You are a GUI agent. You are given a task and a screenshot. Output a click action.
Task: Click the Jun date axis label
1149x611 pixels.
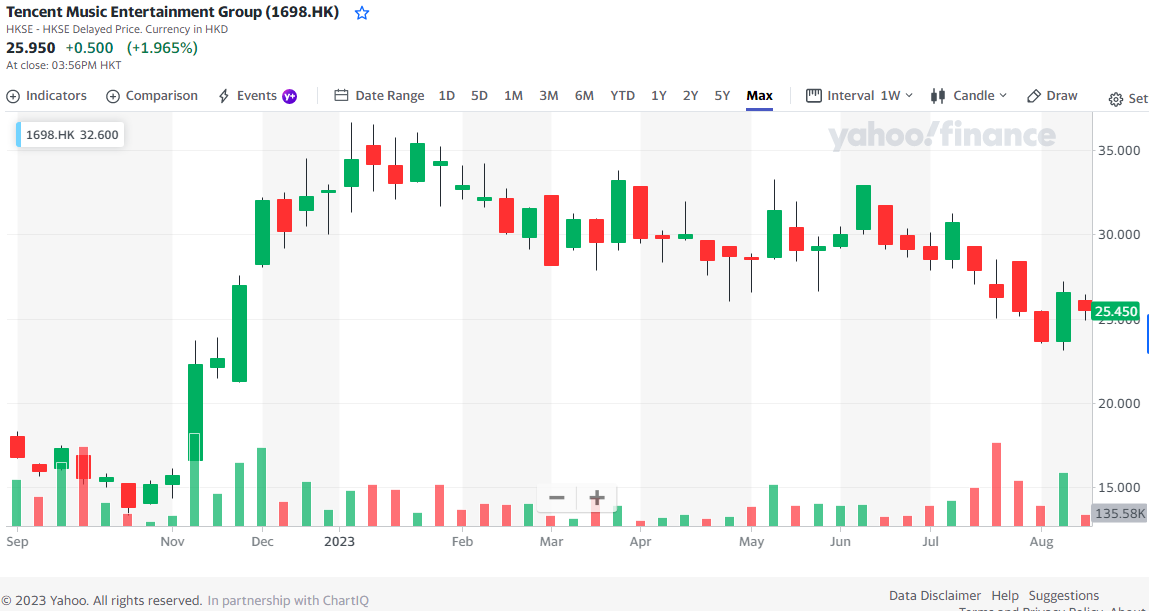coord(840,542)
